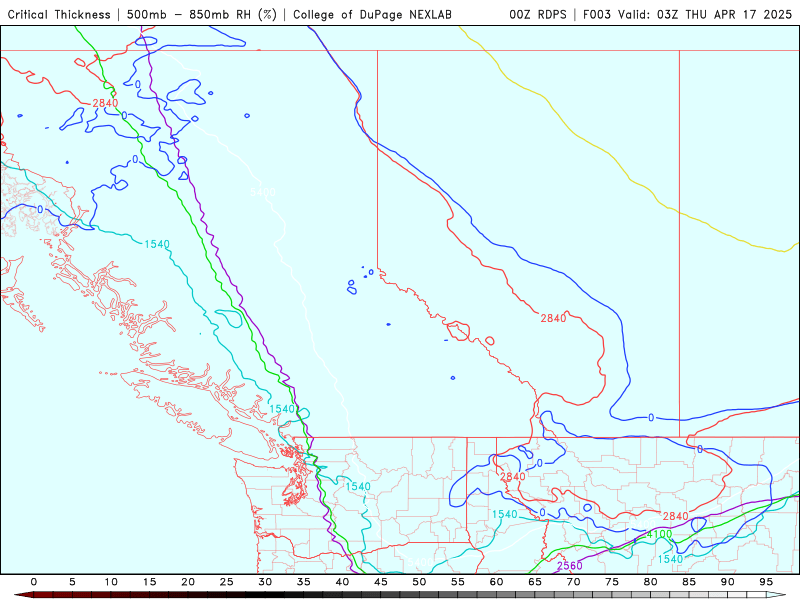Click the colorbar label "50"
Viewport: 800px width, 600px height.
(419, 582)
